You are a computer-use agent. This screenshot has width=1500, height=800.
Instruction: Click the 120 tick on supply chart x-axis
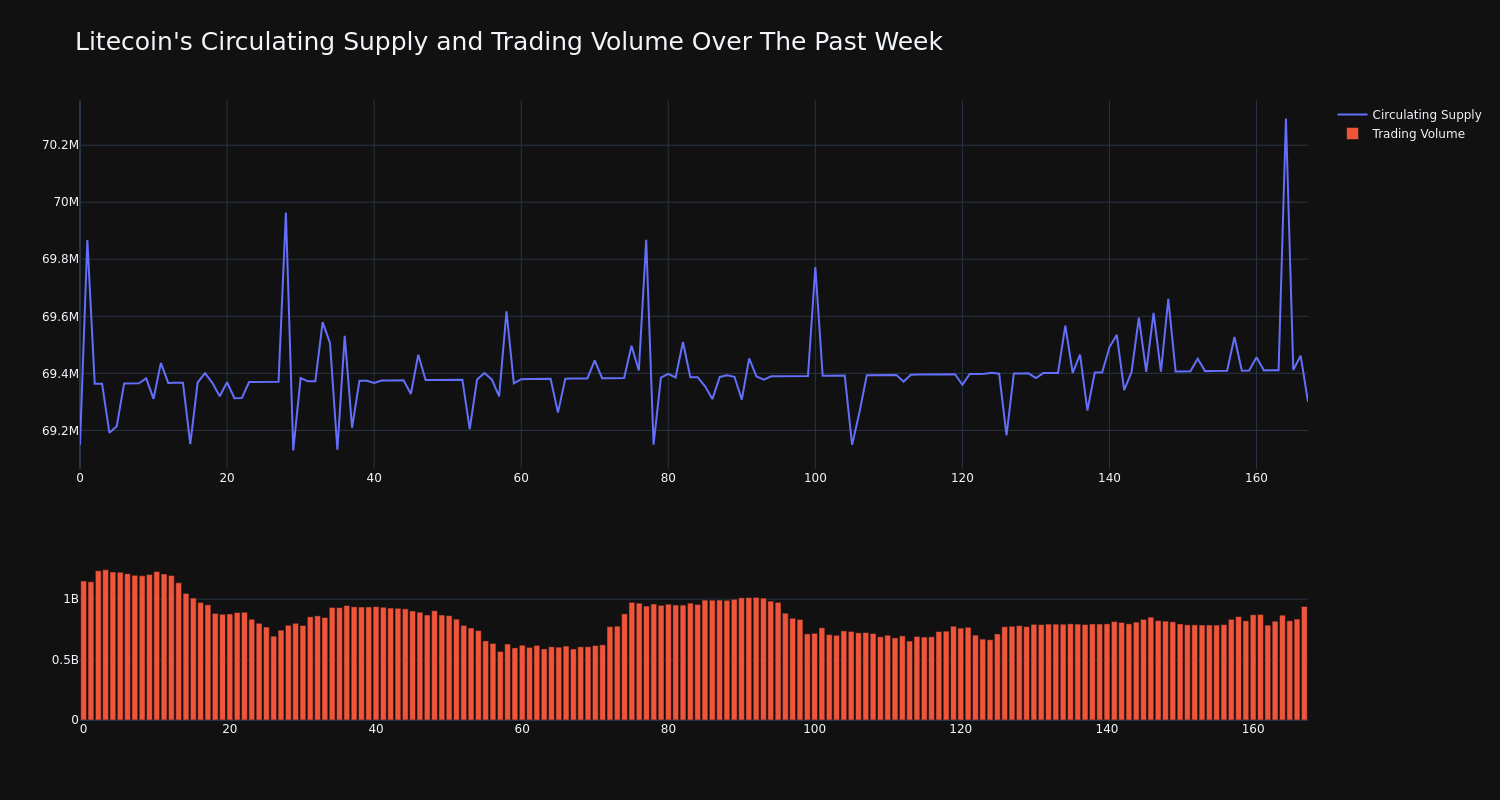point(962,478)
